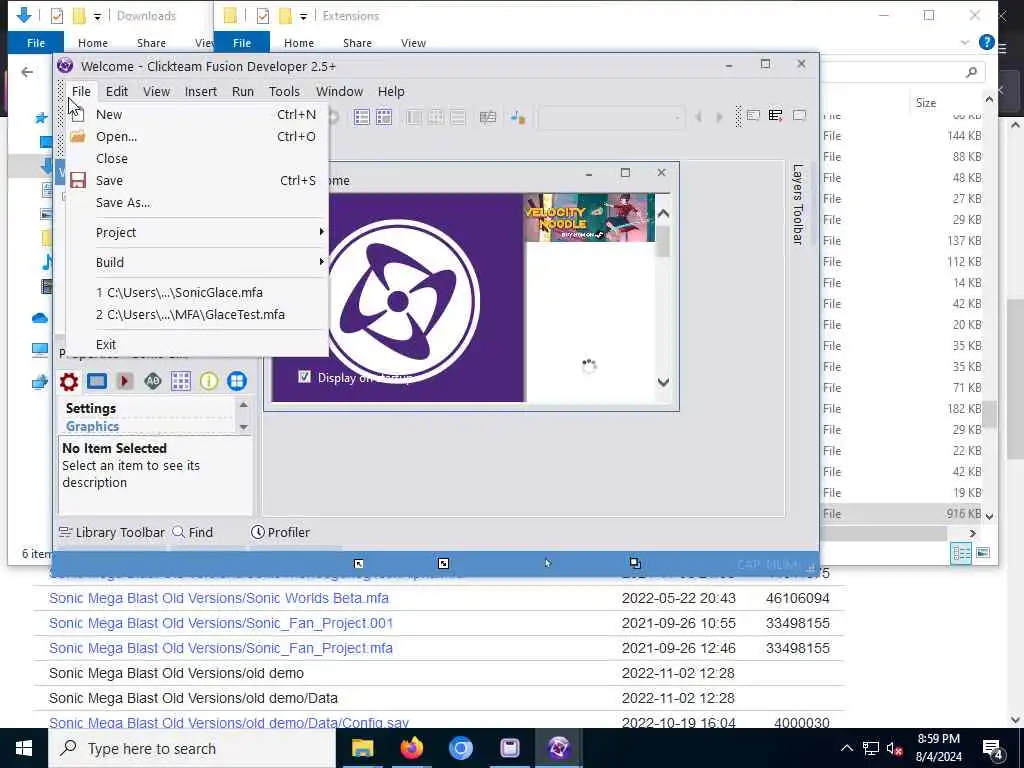Click the save disk icon beside Save
1024x768 pixels.
pos(78,180)
